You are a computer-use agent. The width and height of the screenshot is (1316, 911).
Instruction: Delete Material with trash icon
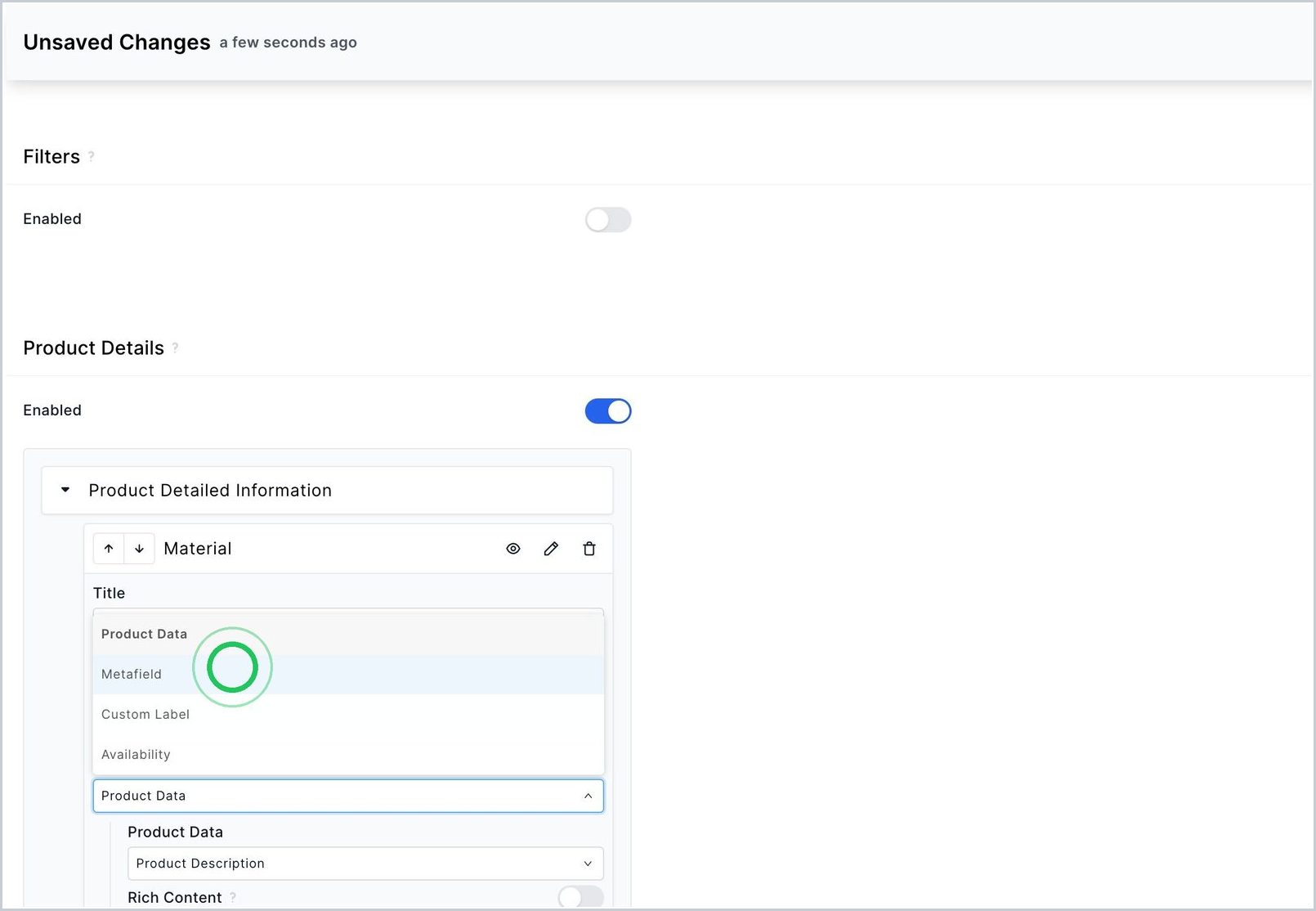tap(589, 549)
